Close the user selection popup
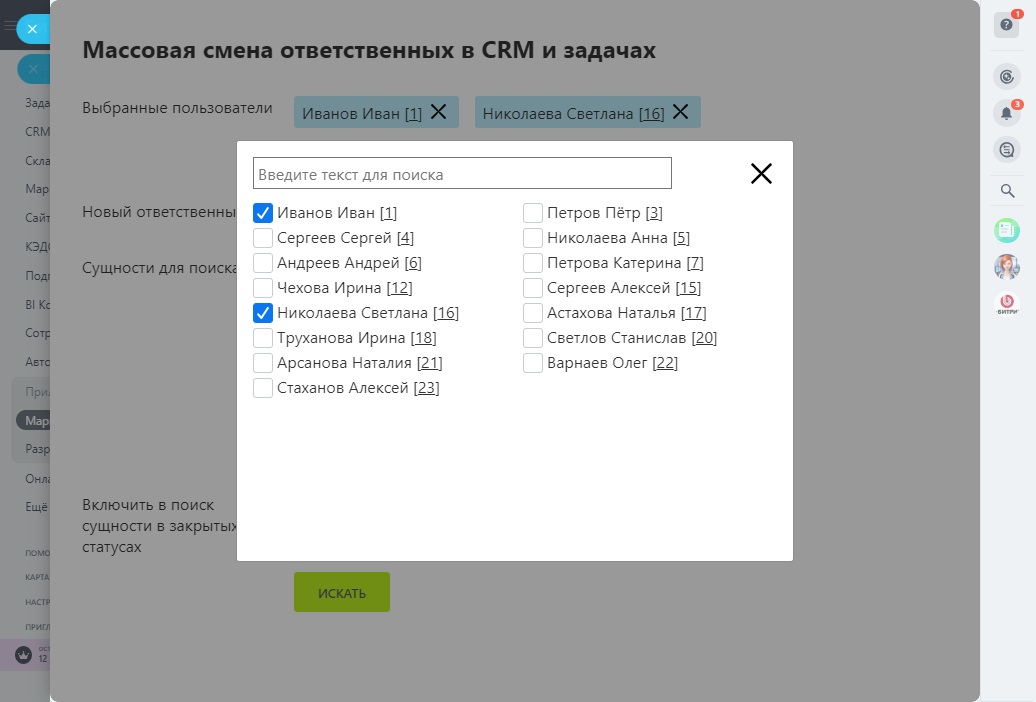 pos(761,173)
